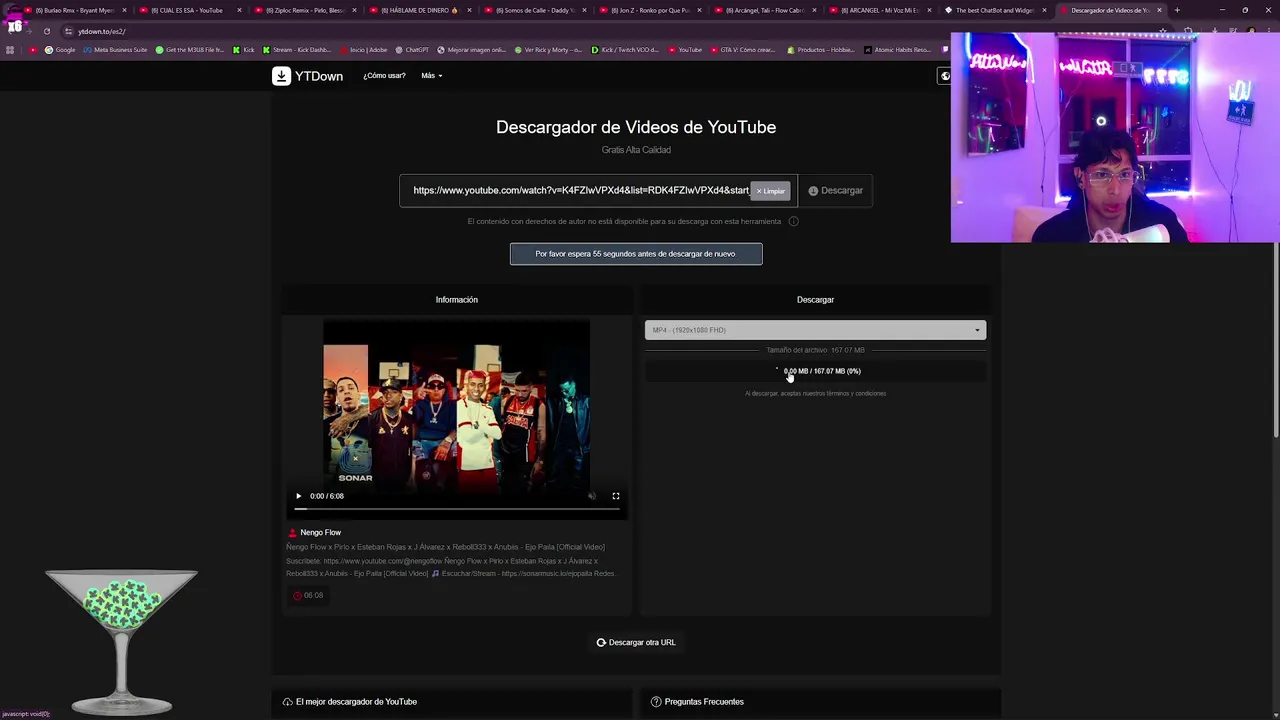Click 'El mejor descargador de YouTube' heading
This screenshot has height=720, width=1280.
tap(356, 702)
